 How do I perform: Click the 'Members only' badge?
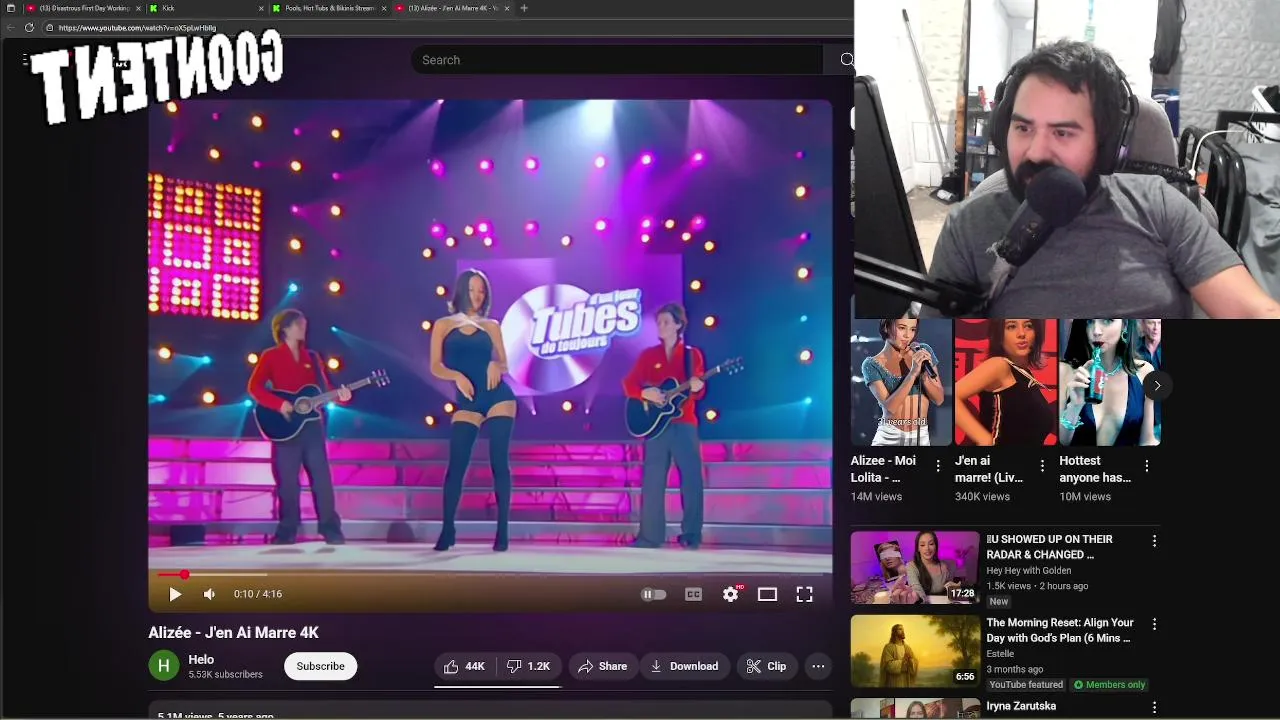pos(1109,685)
